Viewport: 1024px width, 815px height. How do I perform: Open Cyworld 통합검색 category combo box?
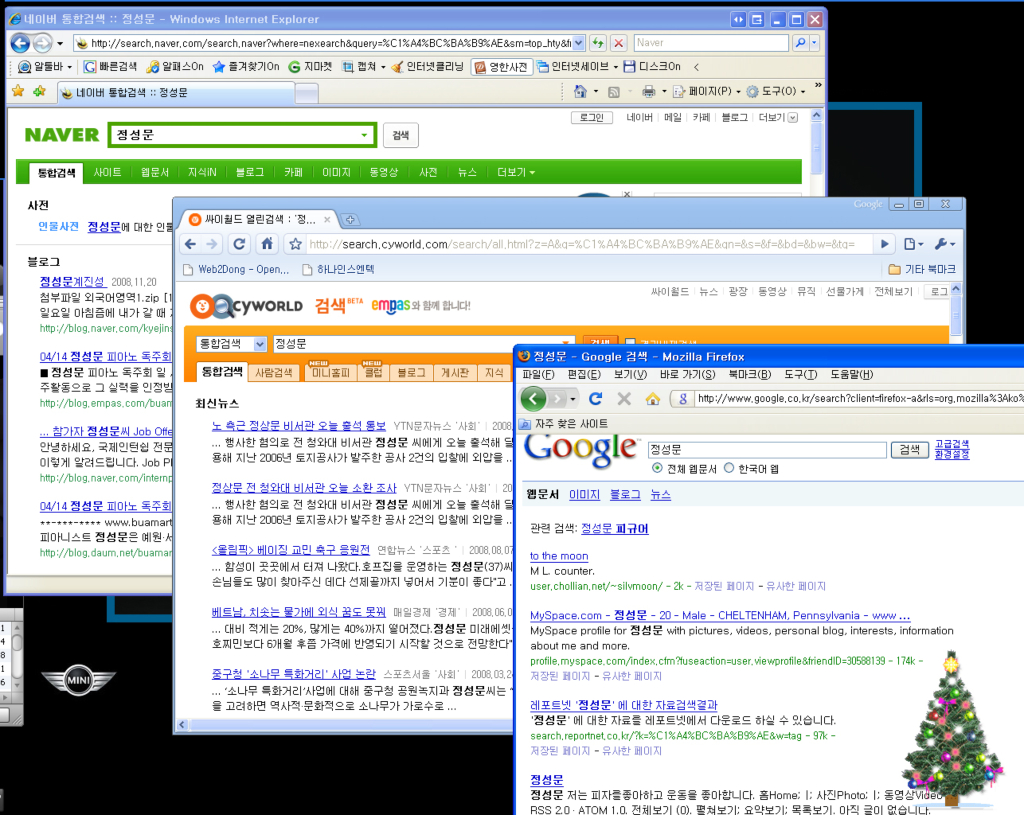coord(231,344)
